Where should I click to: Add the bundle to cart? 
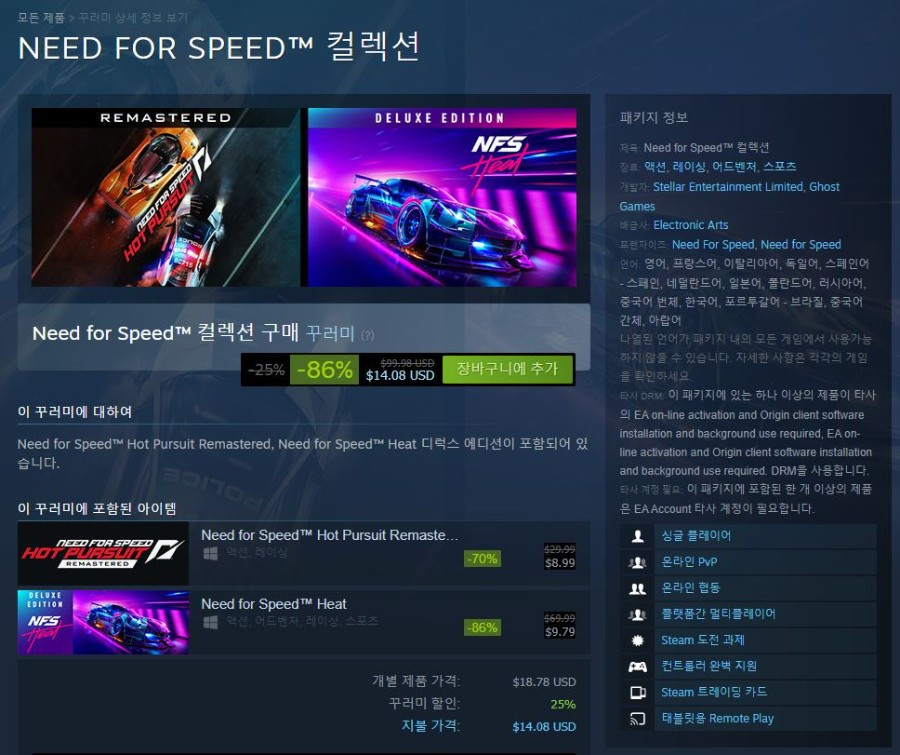(x=507, y=369)
